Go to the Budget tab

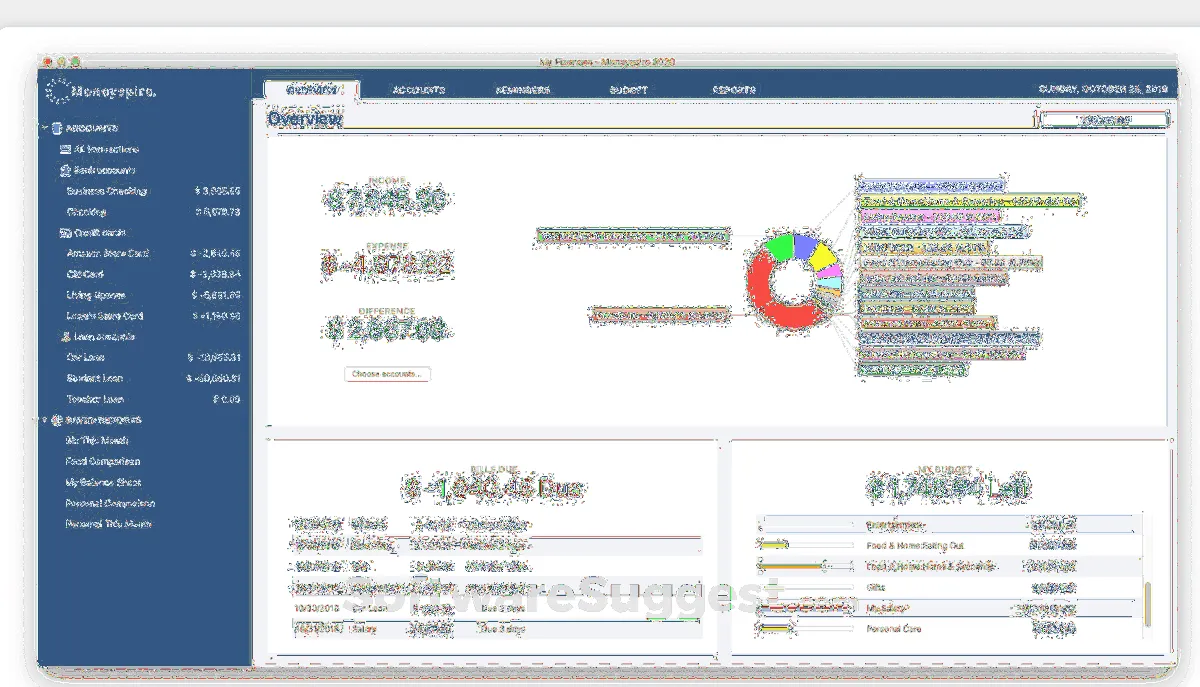click(x=629, y=89)
